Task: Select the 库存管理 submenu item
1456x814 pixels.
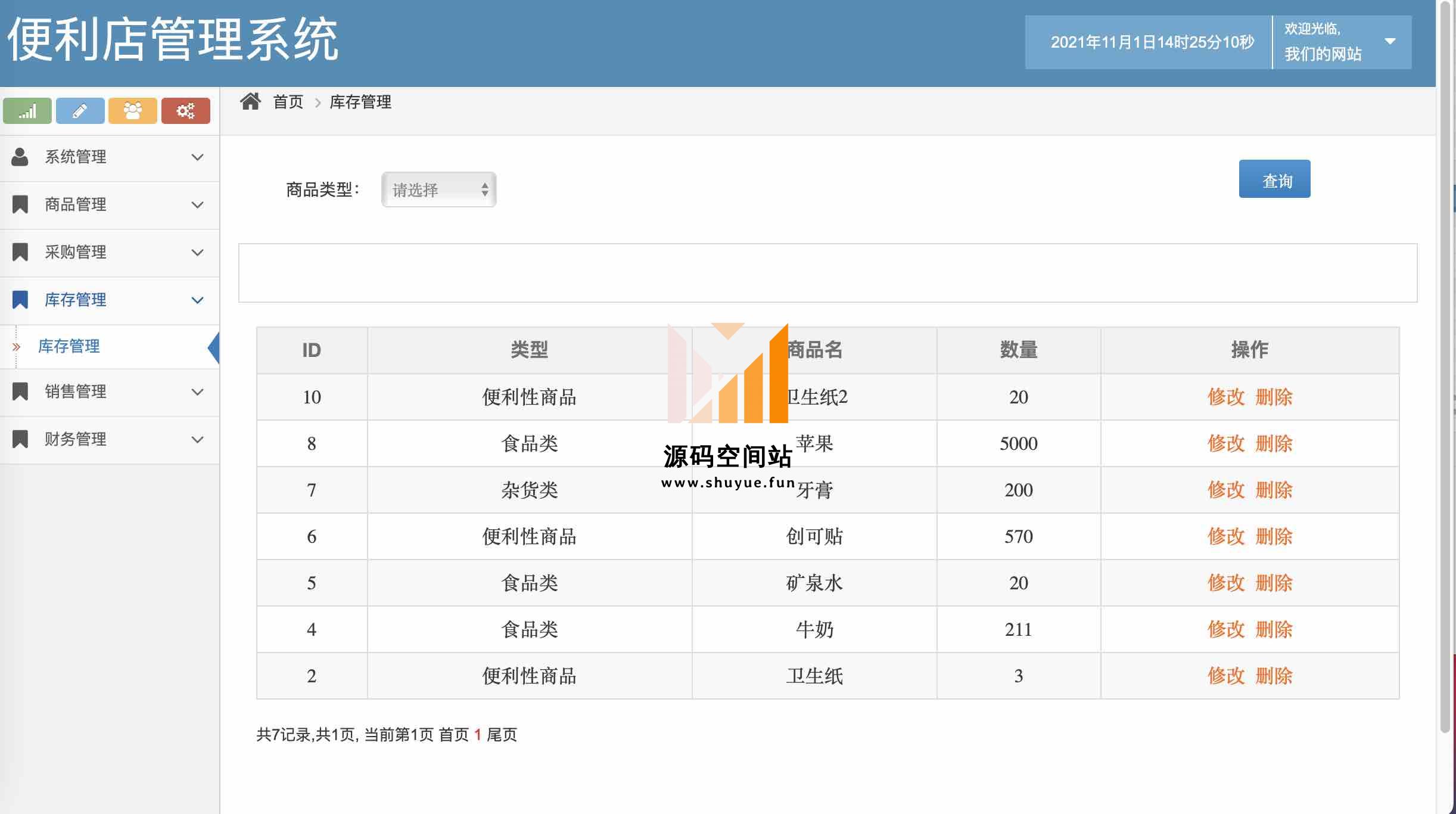Action: click(110, 346)
